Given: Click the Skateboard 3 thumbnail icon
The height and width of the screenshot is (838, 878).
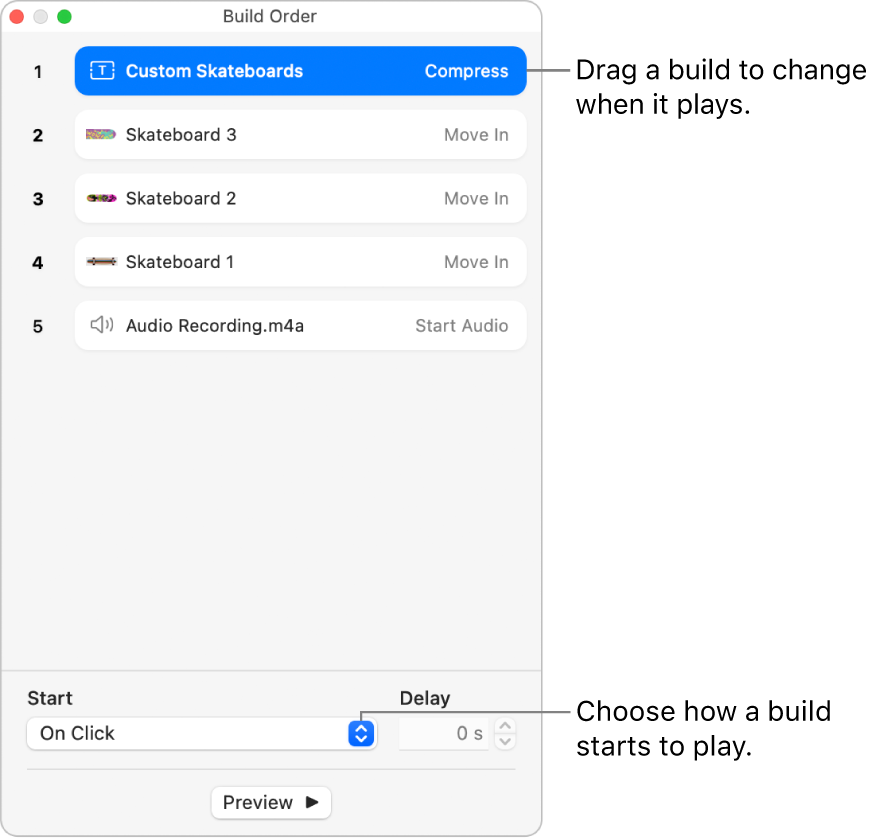Looking at the screenshot, I should pyautogui.click(x=101, y=135).
